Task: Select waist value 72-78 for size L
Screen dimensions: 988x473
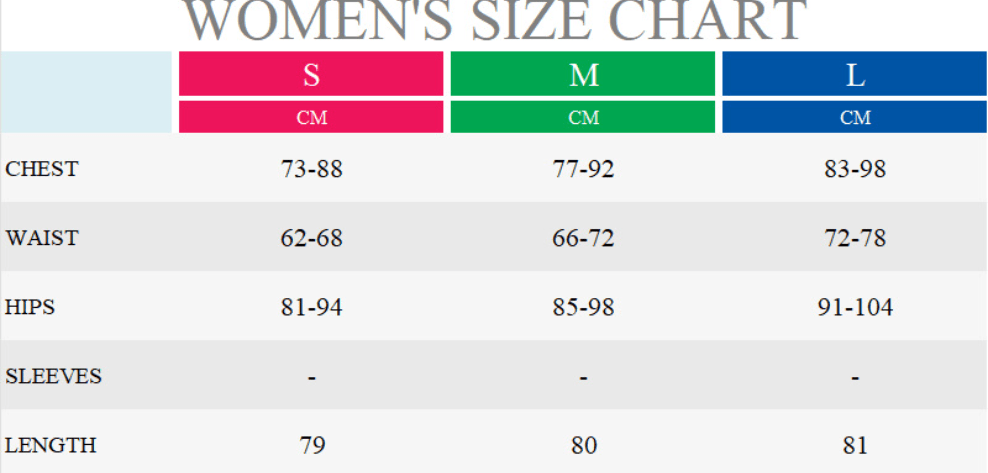Action: click(855, 238)
